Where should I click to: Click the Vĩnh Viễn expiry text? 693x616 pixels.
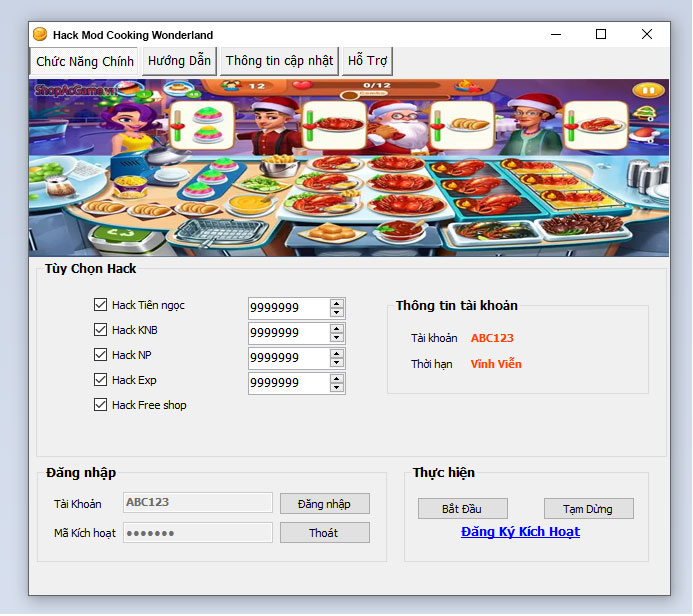496,364
